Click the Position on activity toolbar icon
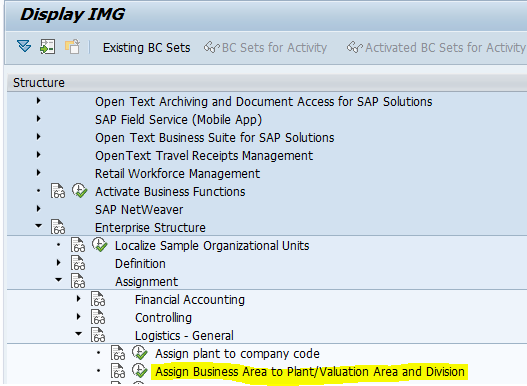Viewport: 527px width, 386px height. (x=48, y=46)
